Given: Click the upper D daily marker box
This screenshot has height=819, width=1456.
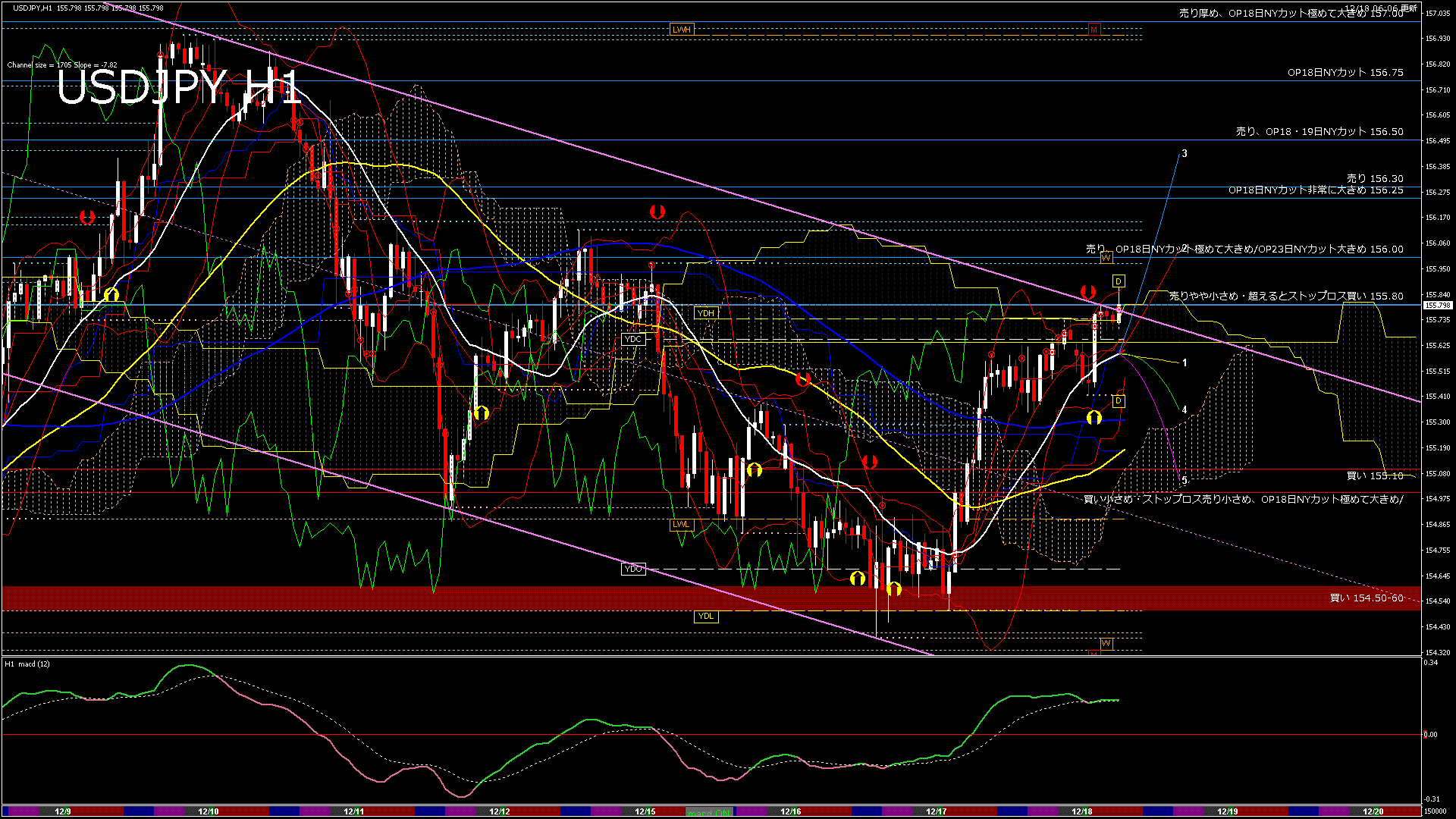Looking at the screenshot, I should (1119, 281).
